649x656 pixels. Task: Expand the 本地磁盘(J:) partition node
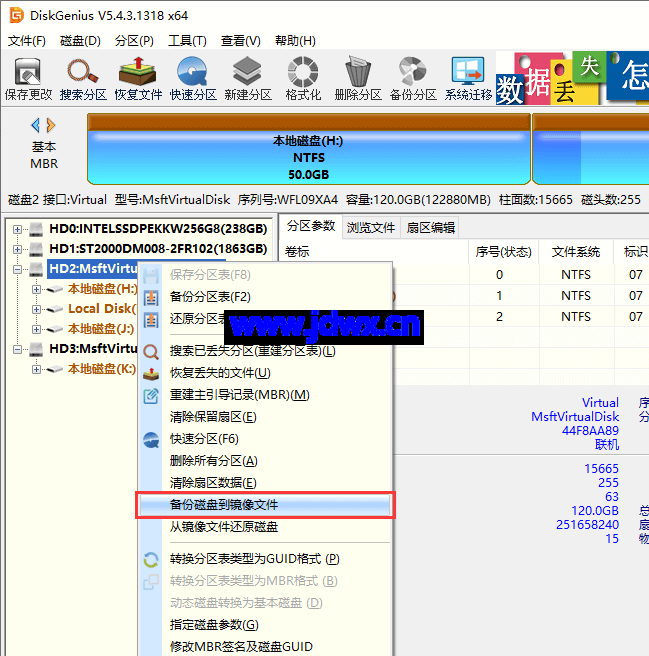point(36,329)
